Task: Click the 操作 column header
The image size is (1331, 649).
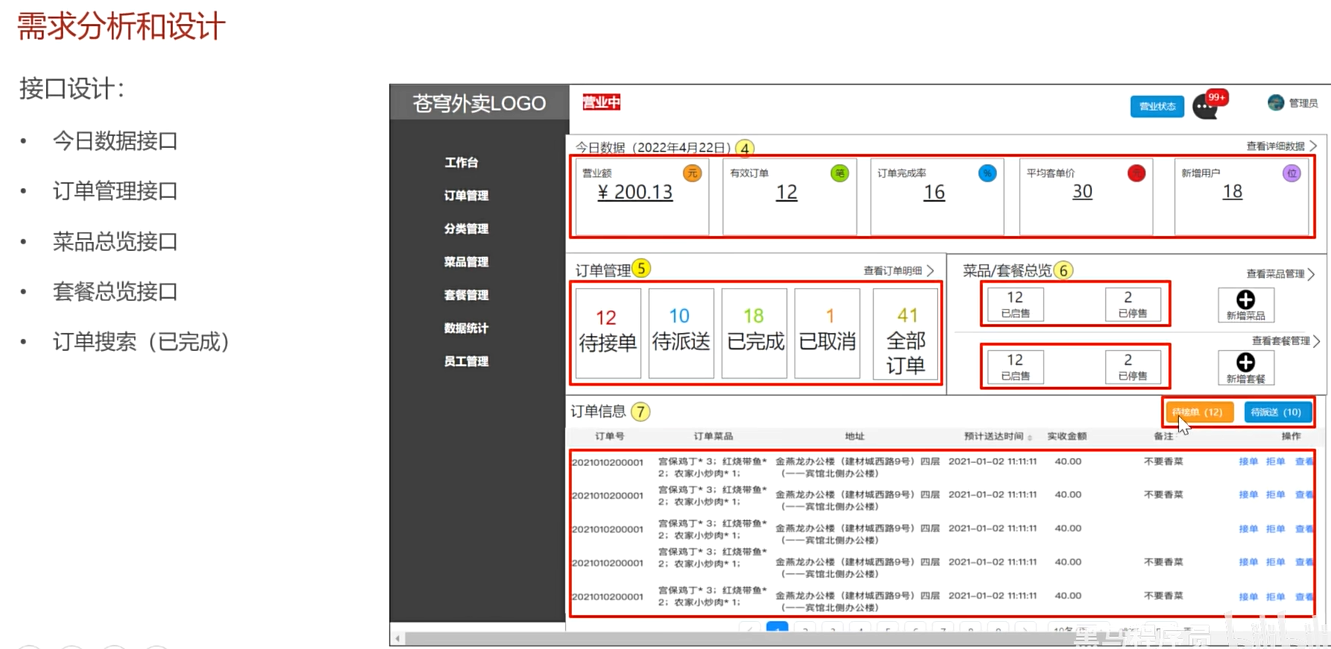Action: tap(1291, 437)
